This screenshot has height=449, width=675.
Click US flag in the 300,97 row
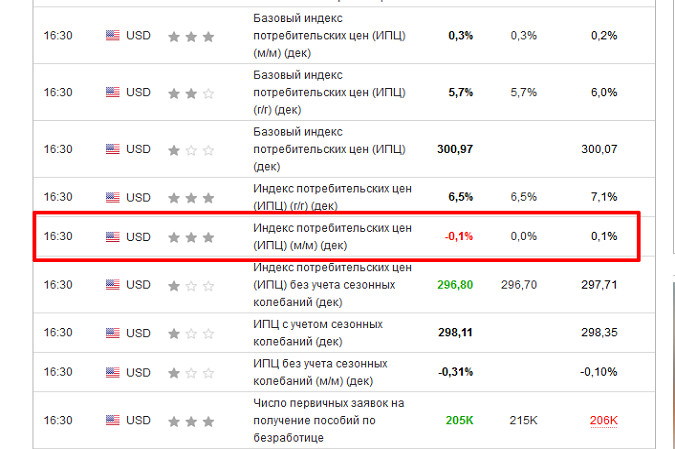[112, 150]
